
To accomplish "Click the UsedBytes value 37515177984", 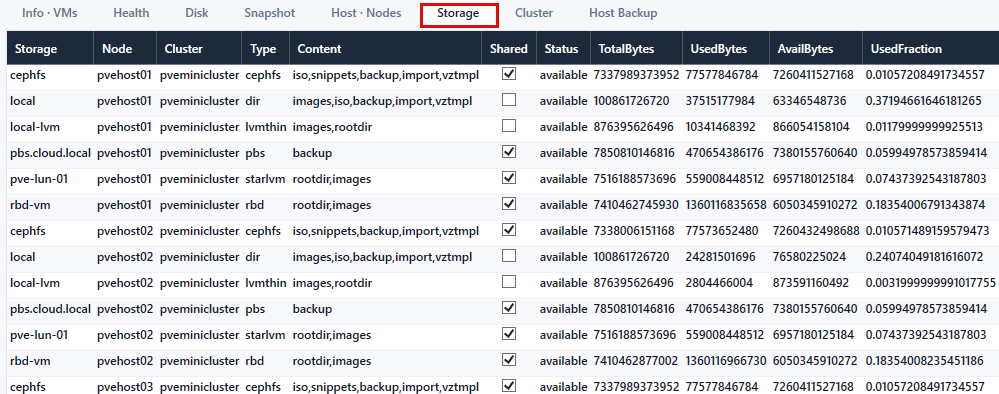I will 720,101.
